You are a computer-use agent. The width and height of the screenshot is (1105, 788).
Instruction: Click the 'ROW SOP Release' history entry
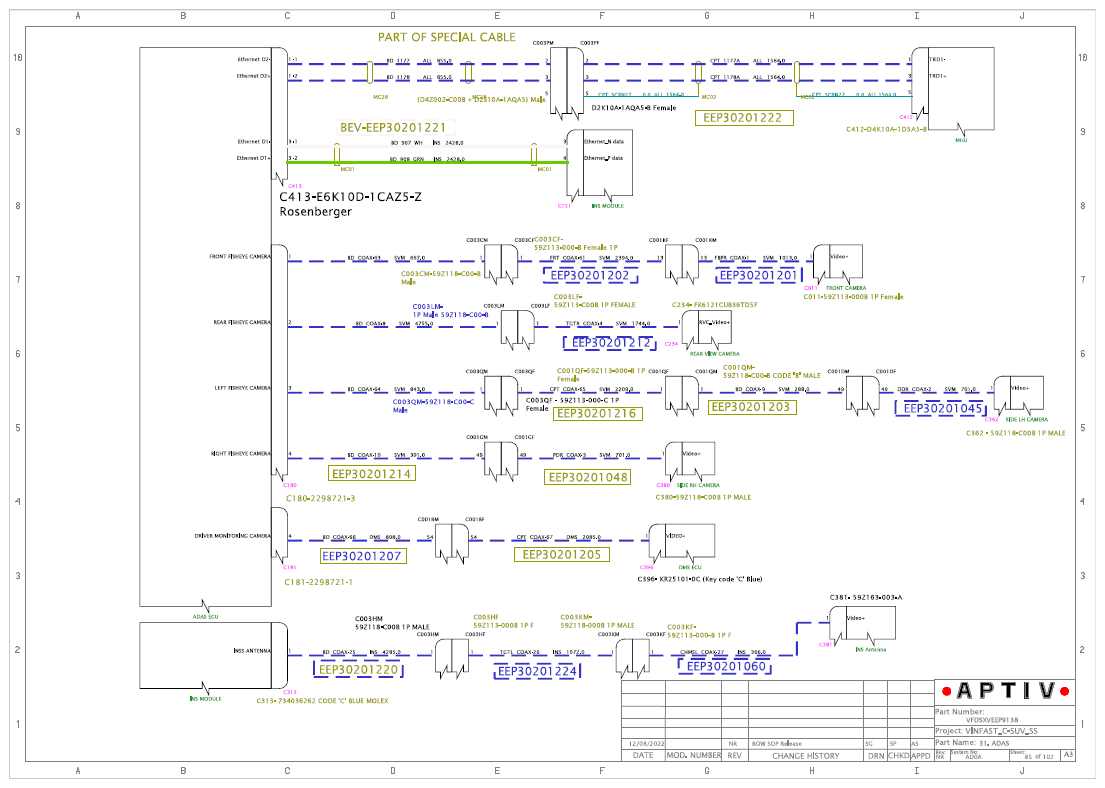[777, 744]
